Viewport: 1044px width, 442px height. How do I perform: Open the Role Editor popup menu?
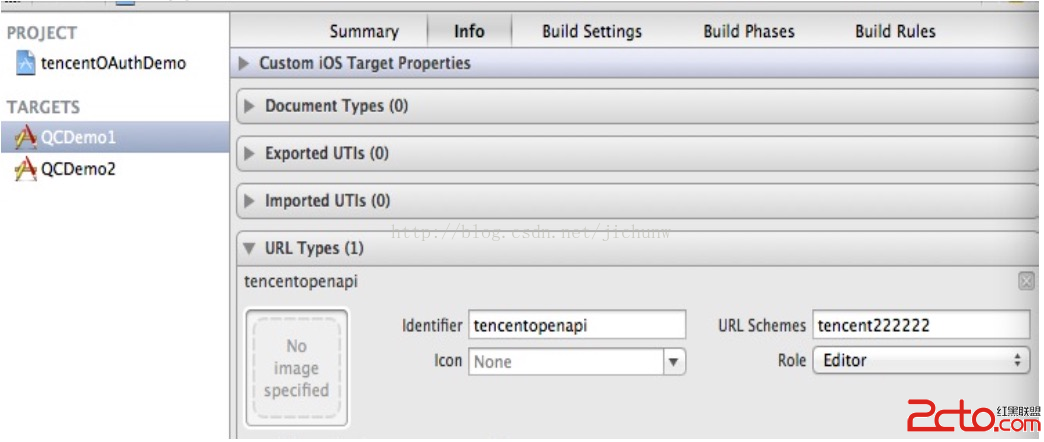click(x=920, y=361)
